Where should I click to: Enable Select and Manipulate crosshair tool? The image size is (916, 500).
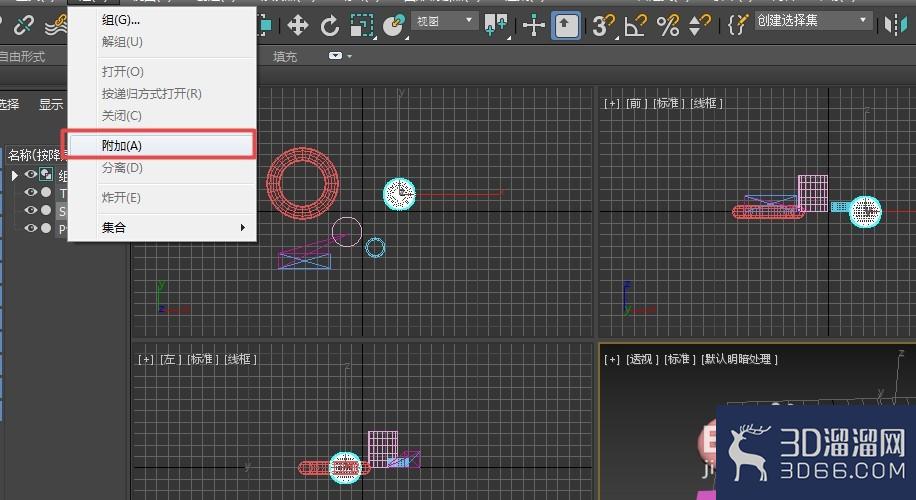[533, 26]
